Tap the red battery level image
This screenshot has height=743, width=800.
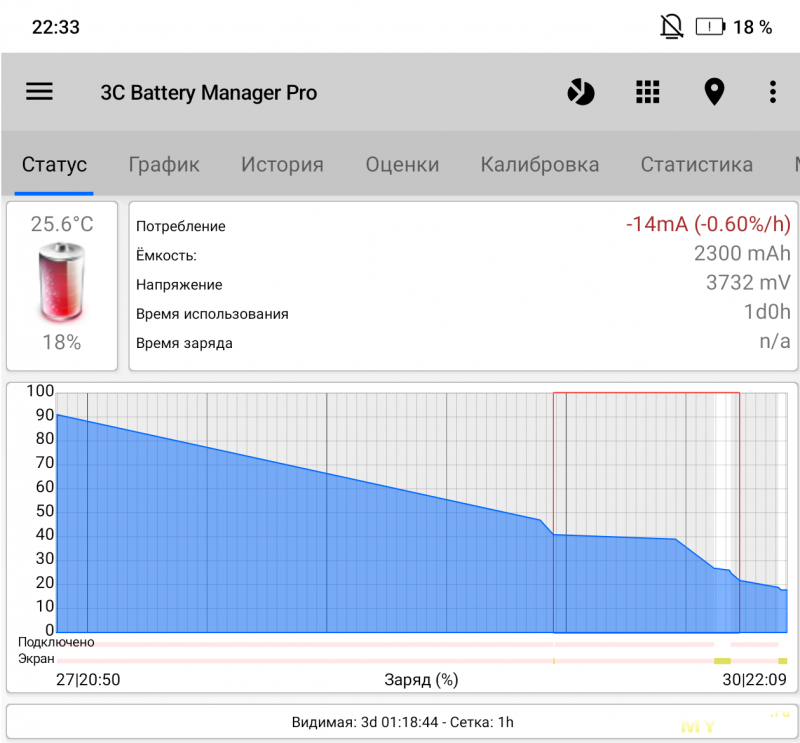click(x=62, y=282)
